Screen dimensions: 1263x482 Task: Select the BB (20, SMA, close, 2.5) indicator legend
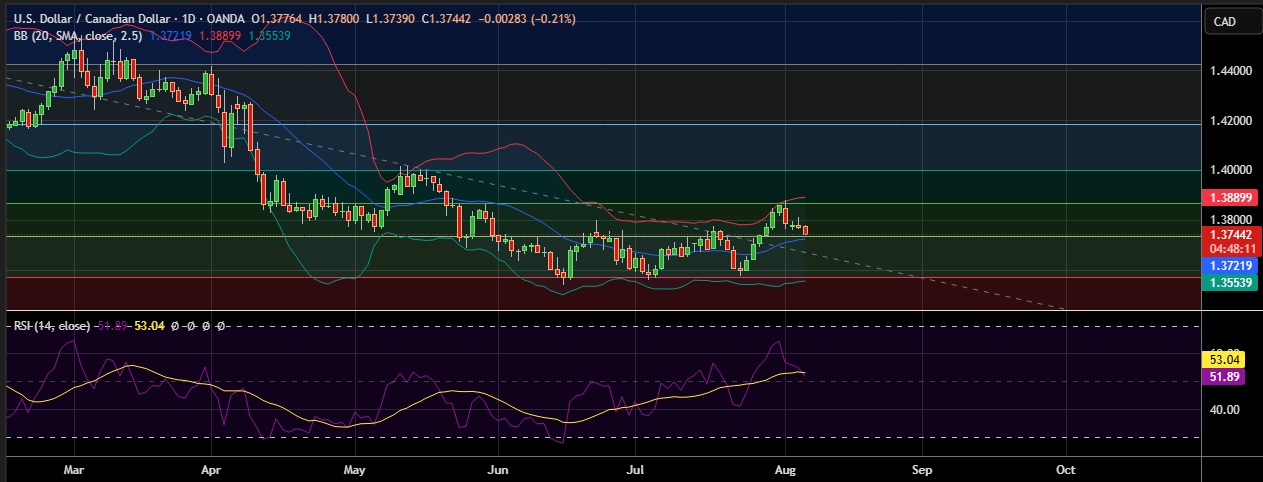[79, 35]
